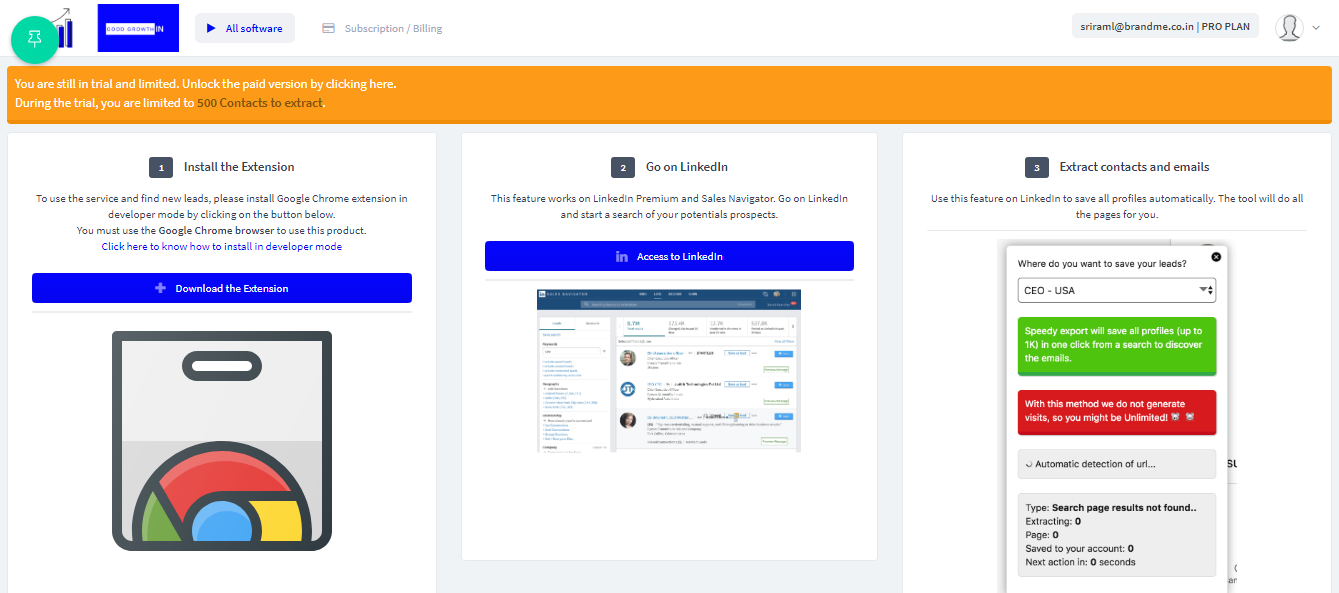Click the red unlimited method notice
The height and width of the screenshot is (593, 1339).
tap(1117, 411)
